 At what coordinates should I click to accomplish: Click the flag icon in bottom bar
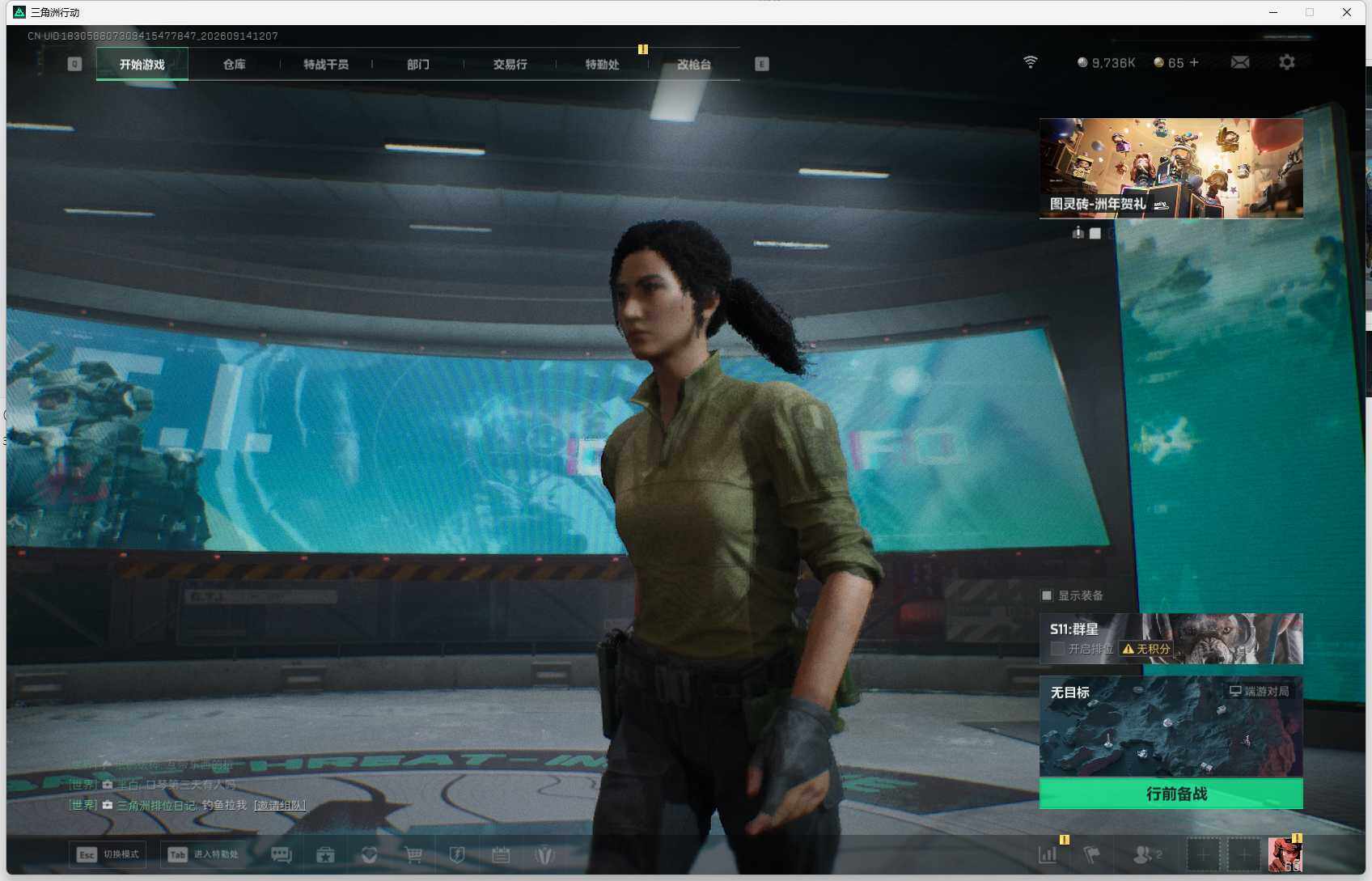[x=1092, y=854]
